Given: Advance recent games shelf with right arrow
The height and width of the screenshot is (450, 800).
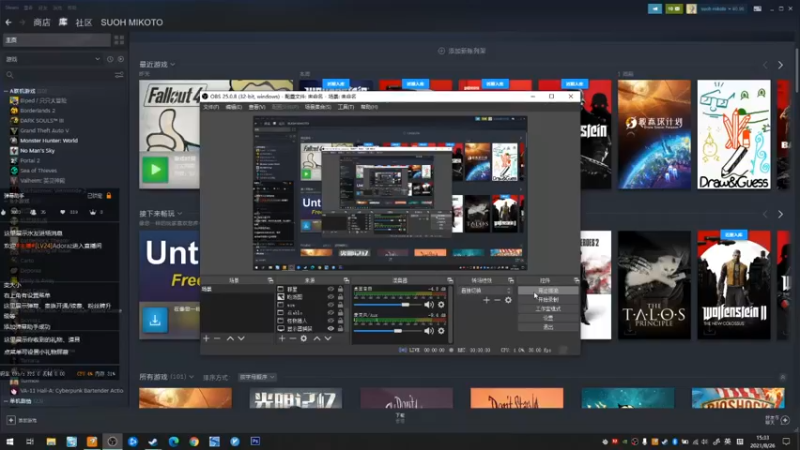Looking at the screenshot, I should [781, 65].
